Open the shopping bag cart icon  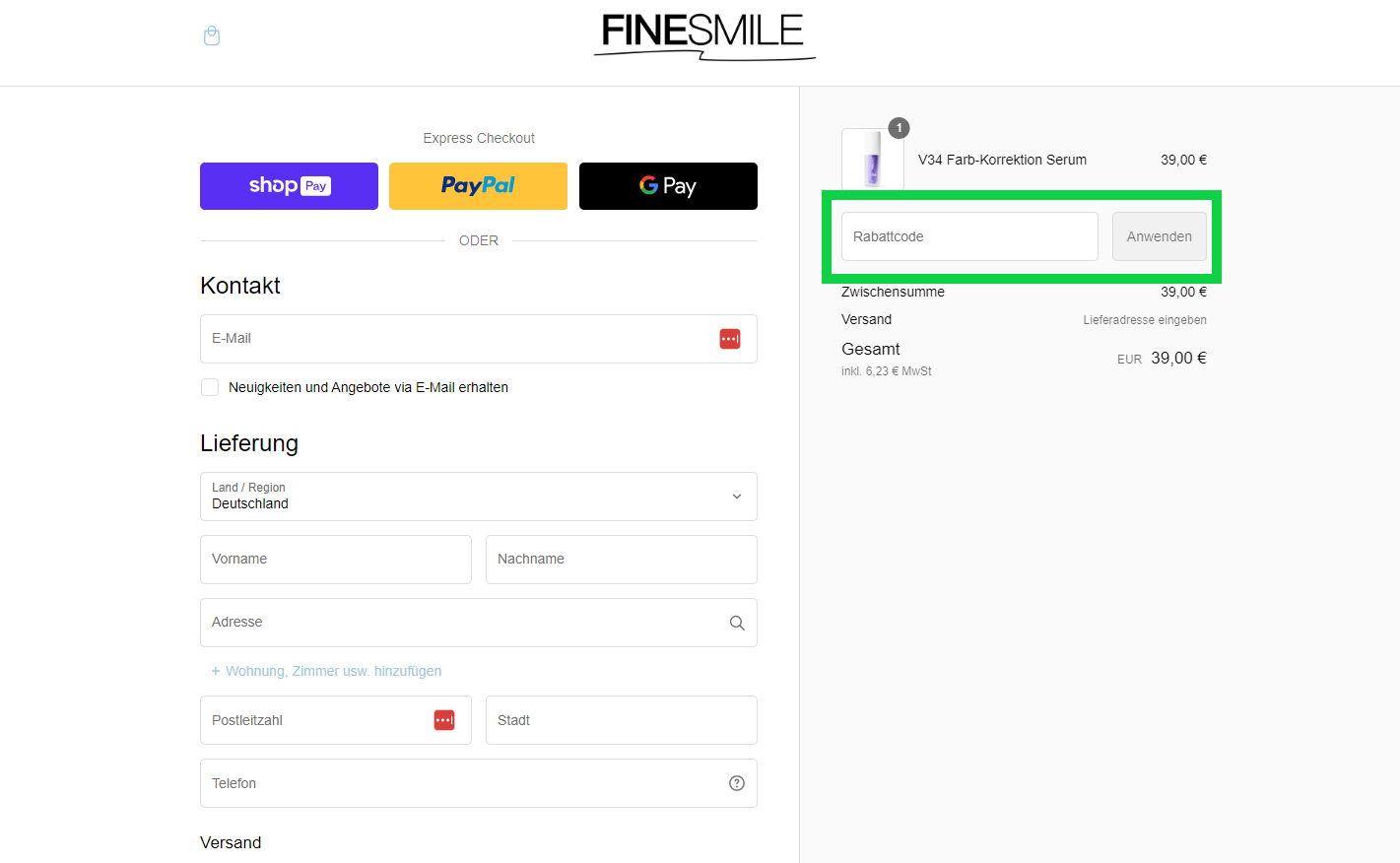click(212, 36)
